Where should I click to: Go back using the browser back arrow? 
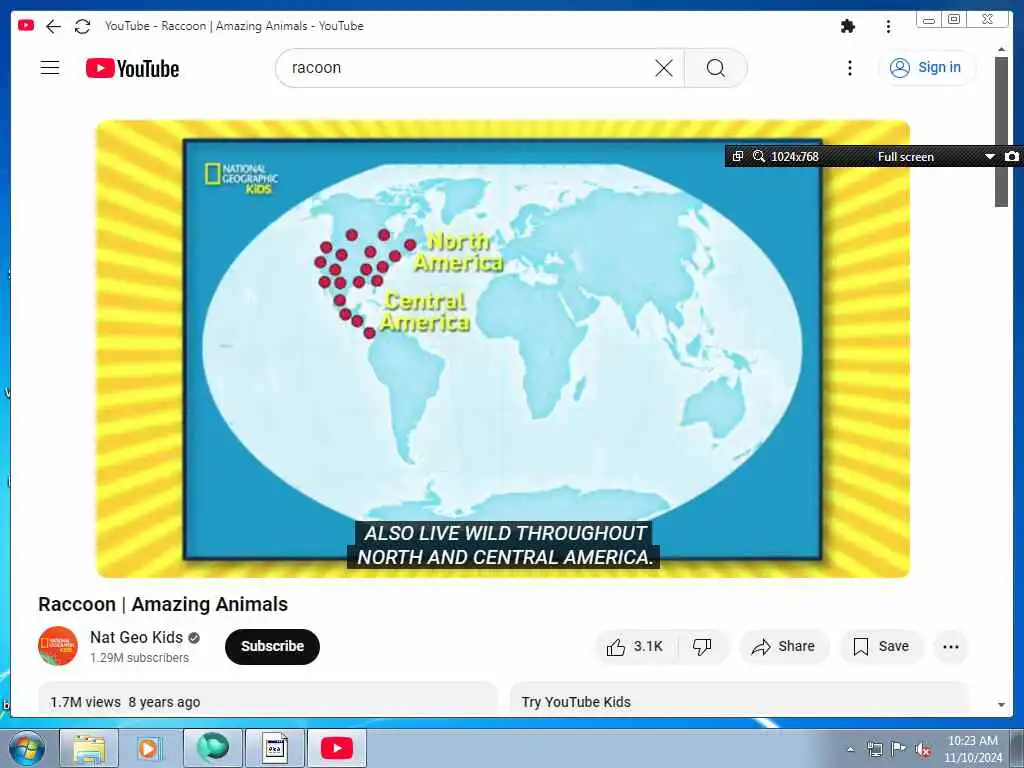[54, 26]
